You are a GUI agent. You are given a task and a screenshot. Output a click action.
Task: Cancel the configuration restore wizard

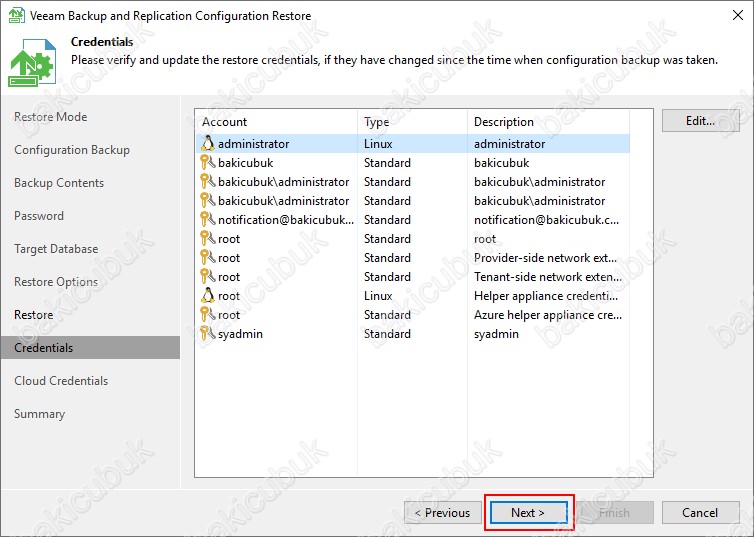click(701, 513)
